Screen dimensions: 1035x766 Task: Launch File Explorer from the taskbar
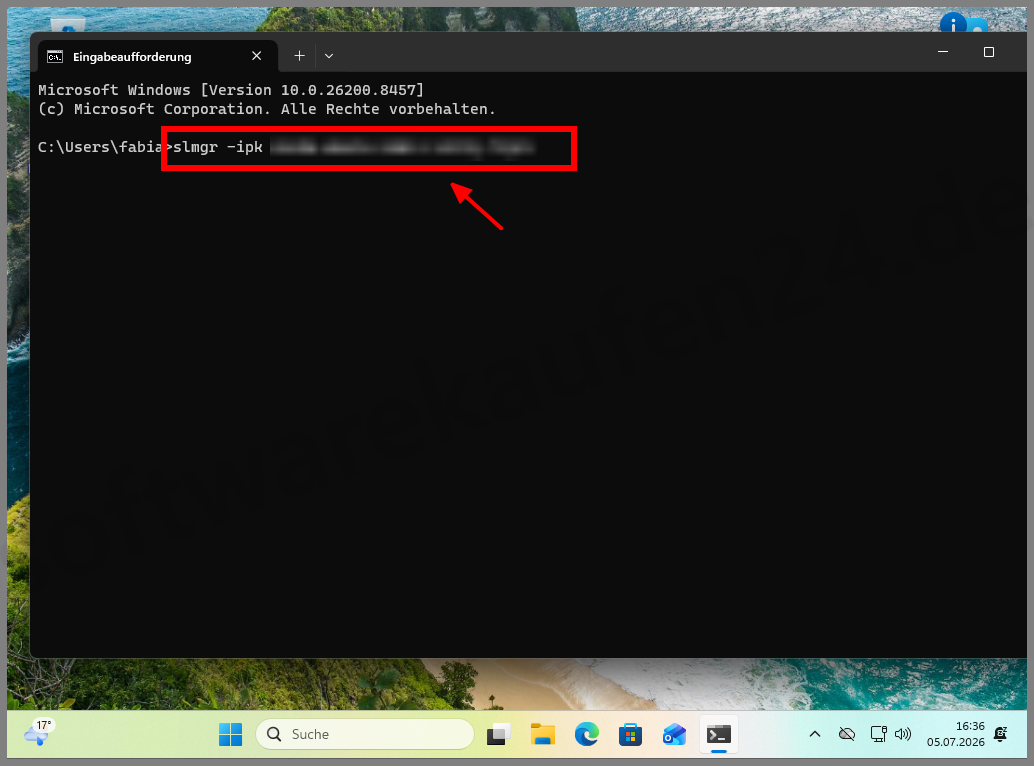pyautogui.click(x=543, y=734)
